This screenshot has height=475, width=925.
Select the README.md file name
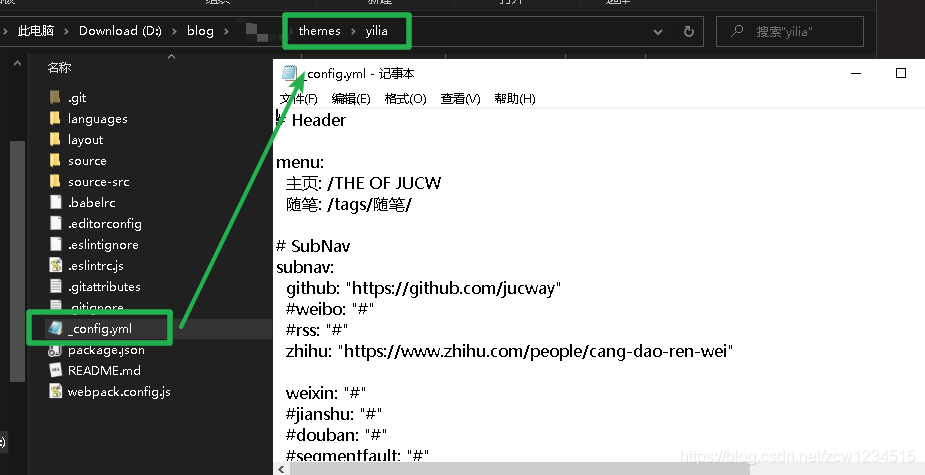104,371
